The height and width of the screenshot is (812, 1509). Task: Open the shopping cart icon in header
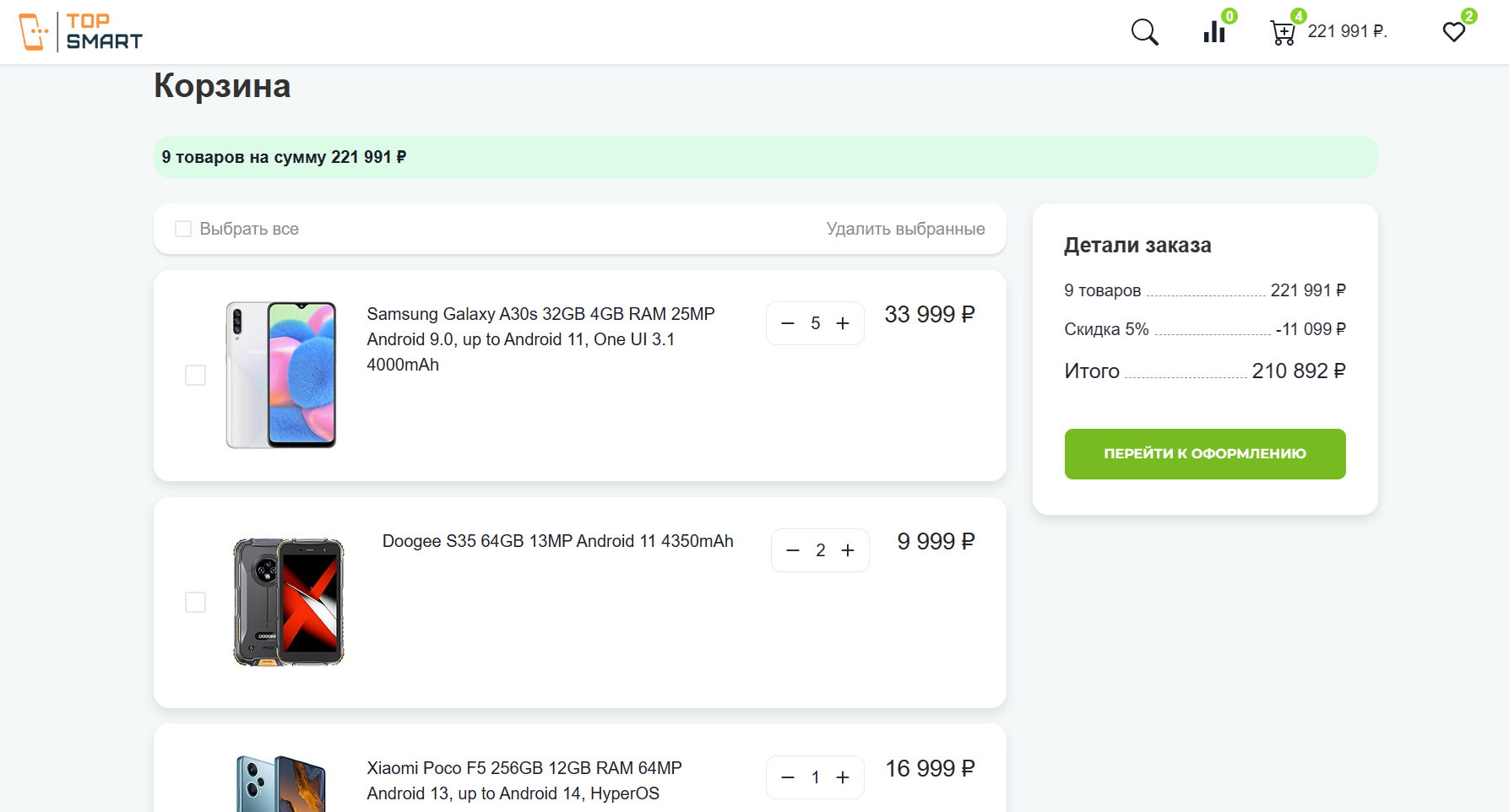1283,32
